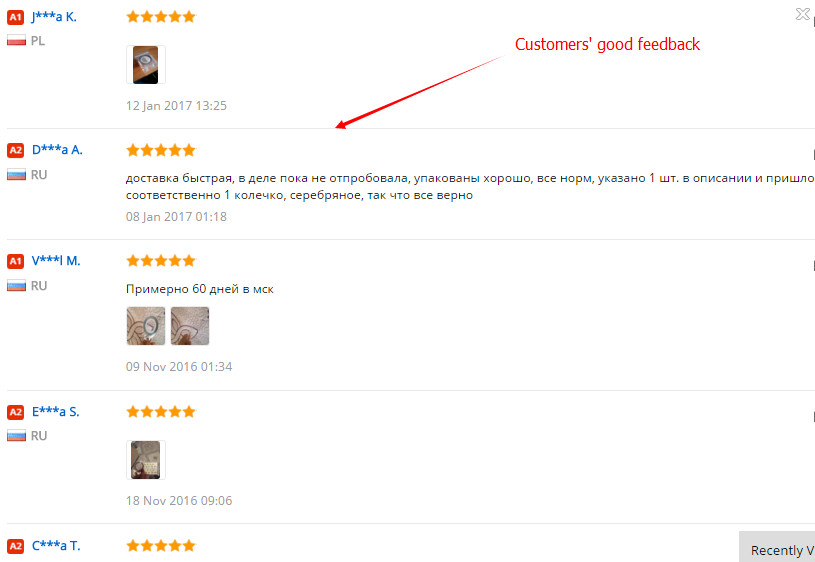This screenshot has width=815, height=562.
Task: View first photo in V***l M.'s review
Action: point(146,326)
